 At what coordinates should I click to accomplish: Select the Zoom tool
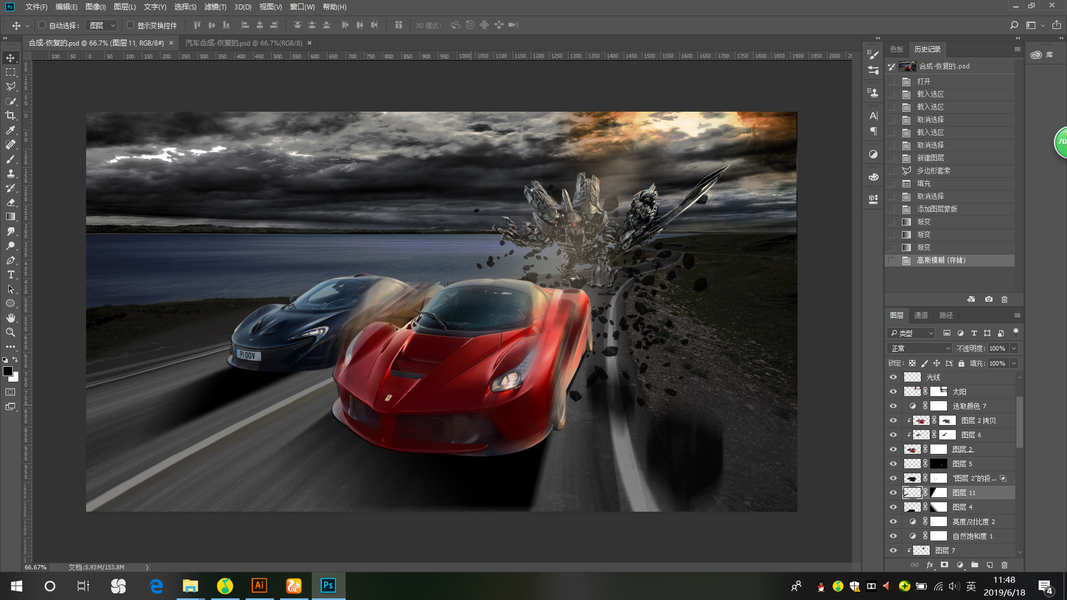(x=10, y=332)
